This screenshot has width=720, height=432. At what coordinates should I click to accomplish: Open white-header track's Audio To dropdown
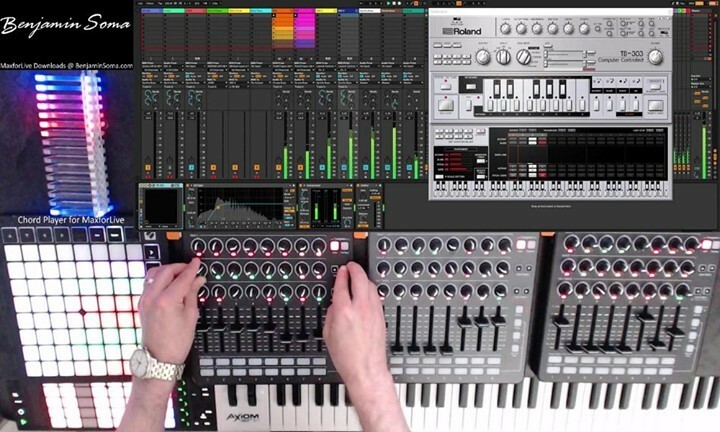click(369, 83)
